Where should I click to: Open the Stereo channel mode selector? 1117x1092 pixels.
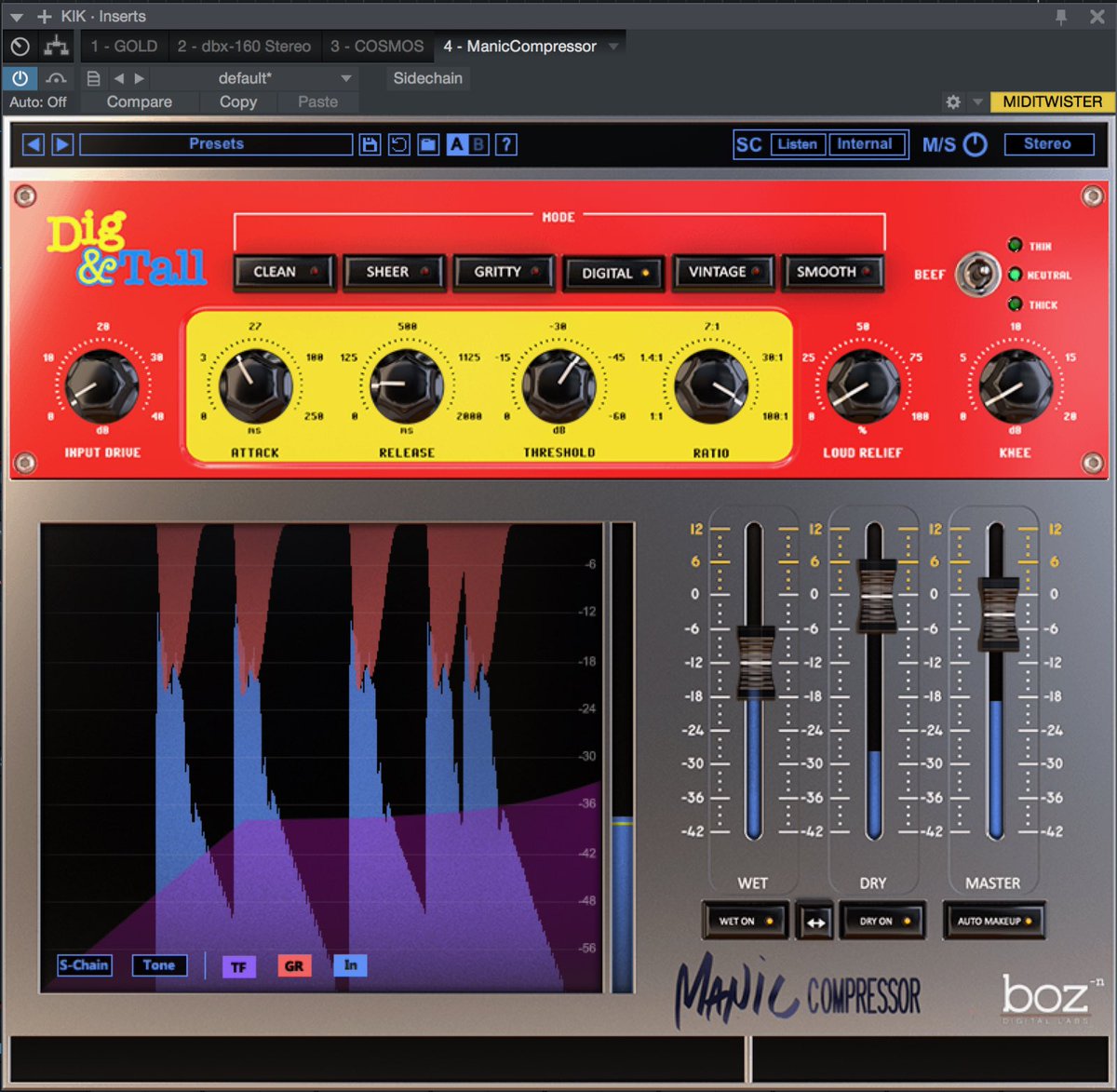click(x=1048, y=144)
